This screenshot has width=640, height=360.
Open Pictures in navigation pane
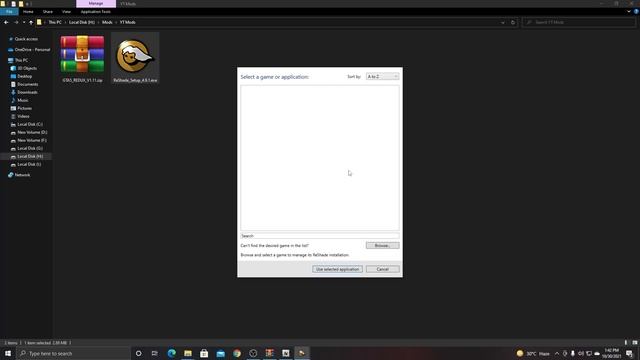tap(24, 108)
